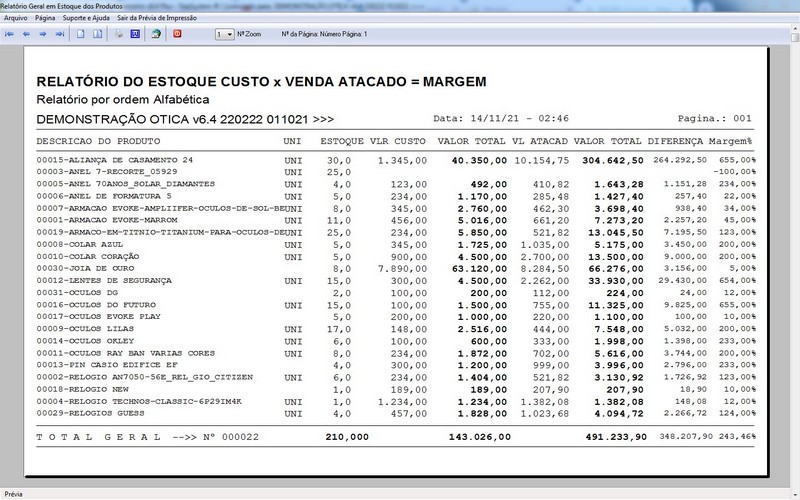Open the Arquivo menu

[x=16, y=18]
